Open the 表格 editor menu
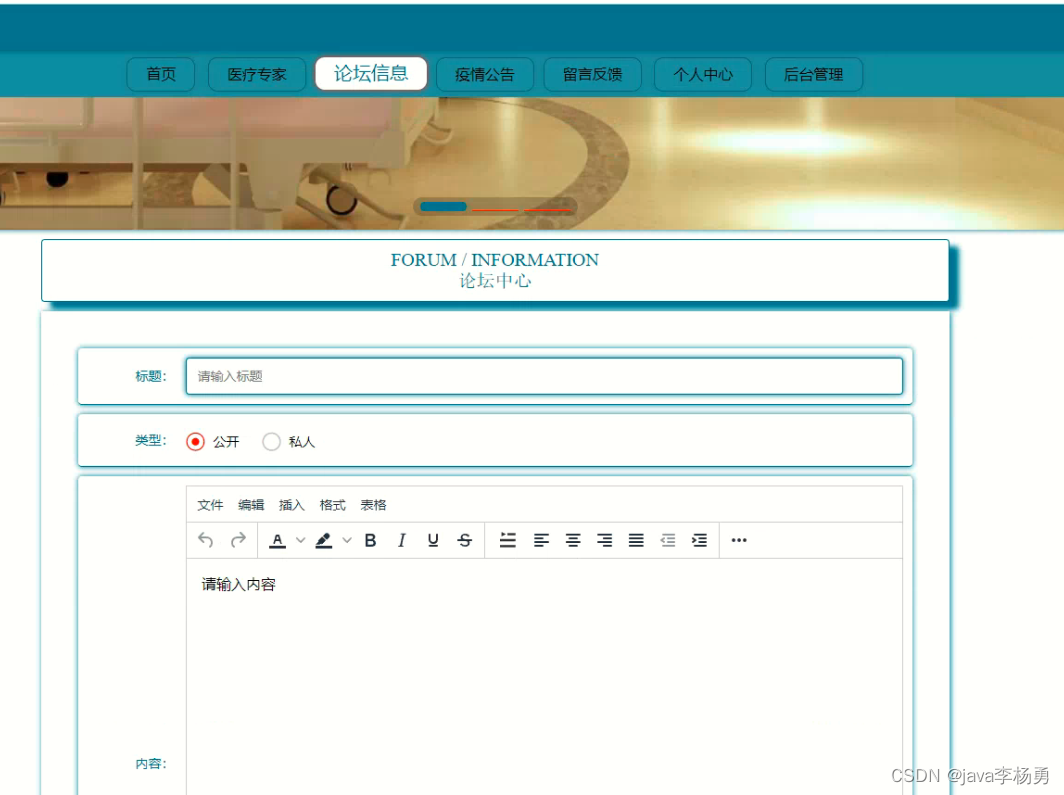Viewport: 1064px width, 795px height. tap(373, 505)
